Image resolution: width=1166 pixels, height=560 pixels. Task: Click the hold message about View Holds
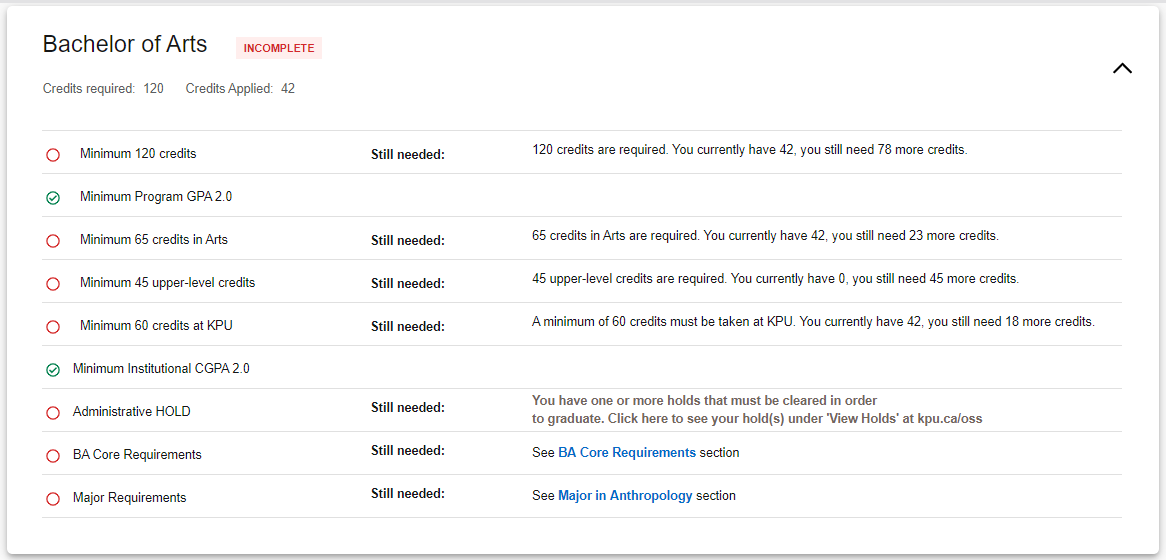pos(756,410)
